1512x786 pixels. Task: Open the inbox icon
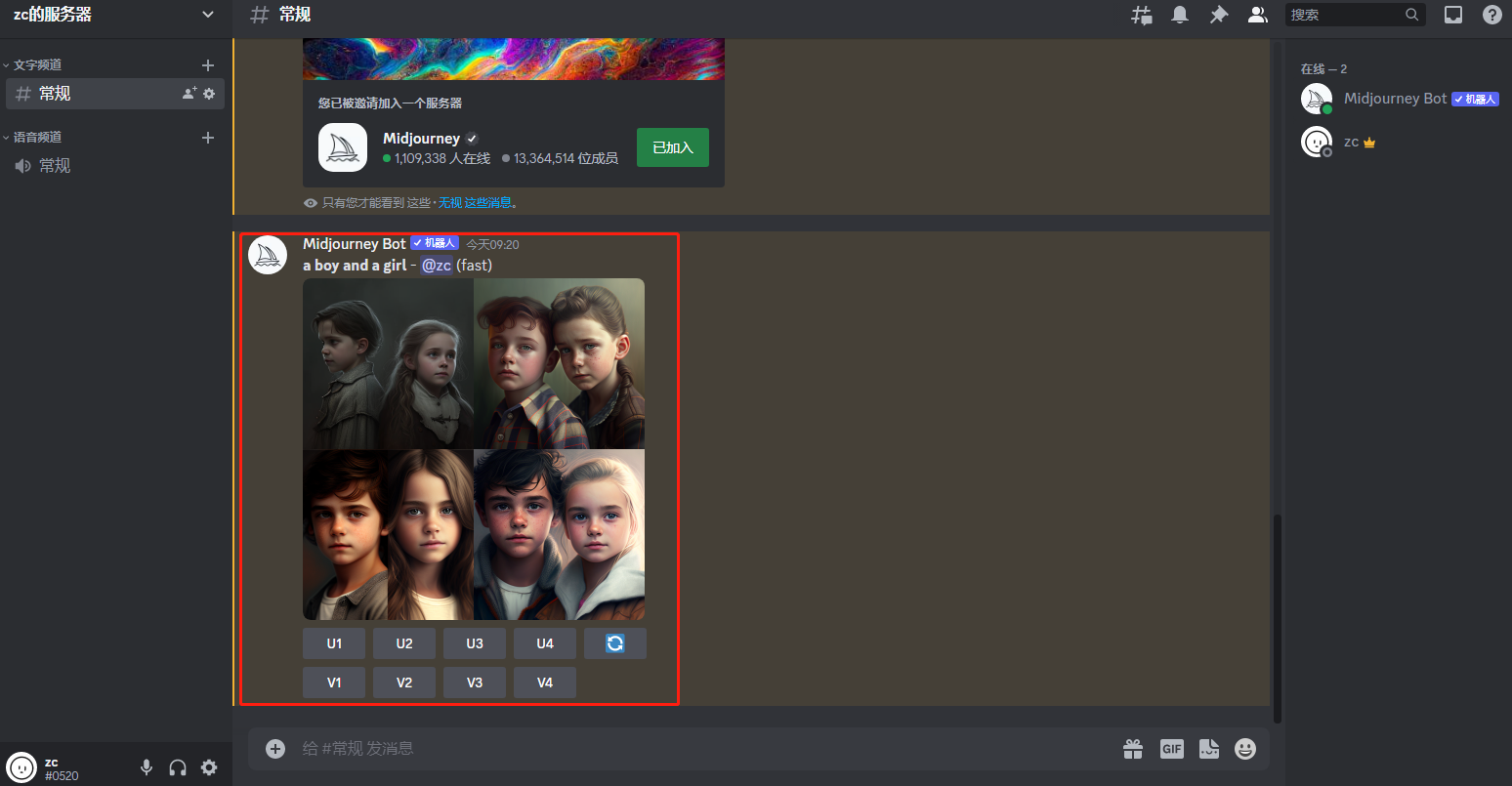[x=1453, y=15]
